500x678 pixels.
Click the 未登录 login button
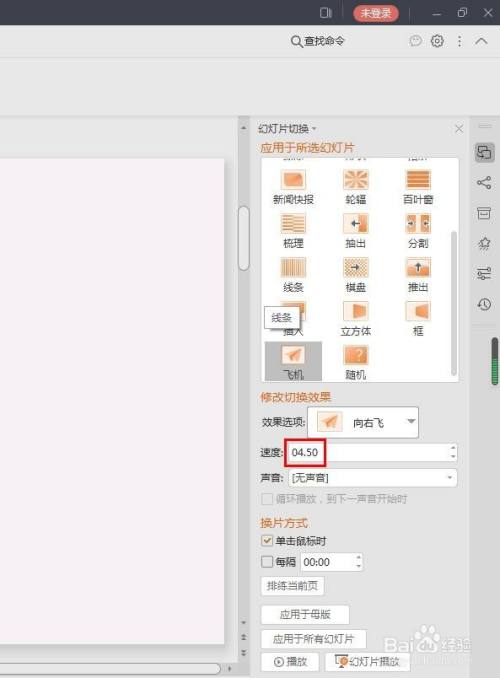click(375, 13)
